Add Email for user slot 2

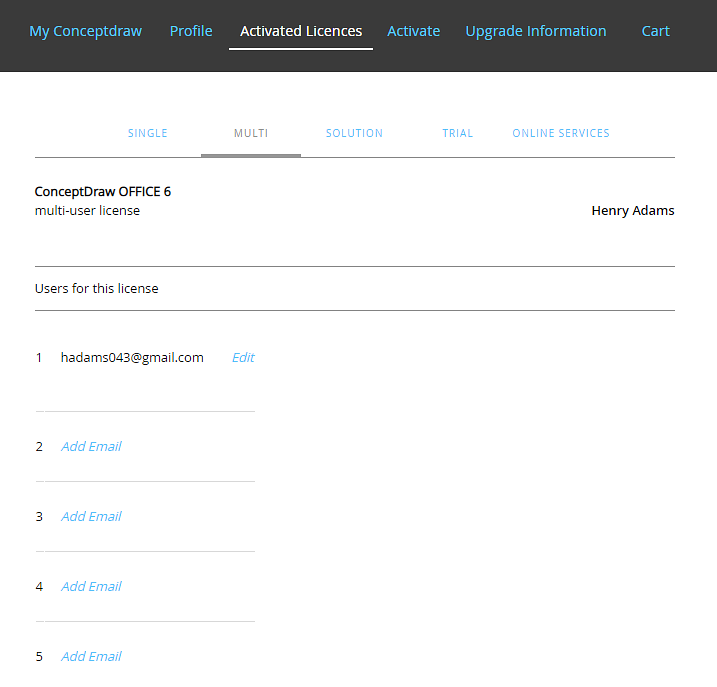pos(91,446)
